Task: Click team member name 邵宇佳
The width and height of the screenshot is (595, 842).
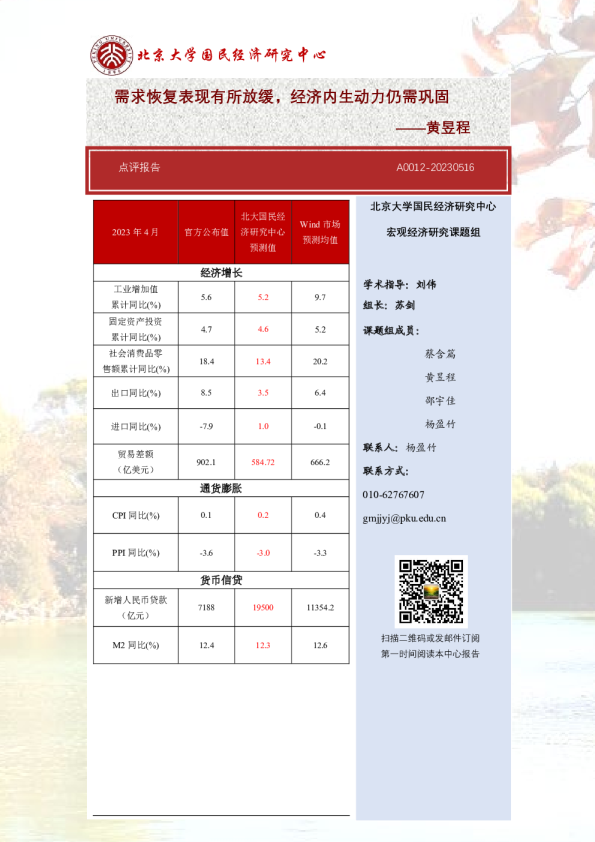Action: tap(440, 401)
